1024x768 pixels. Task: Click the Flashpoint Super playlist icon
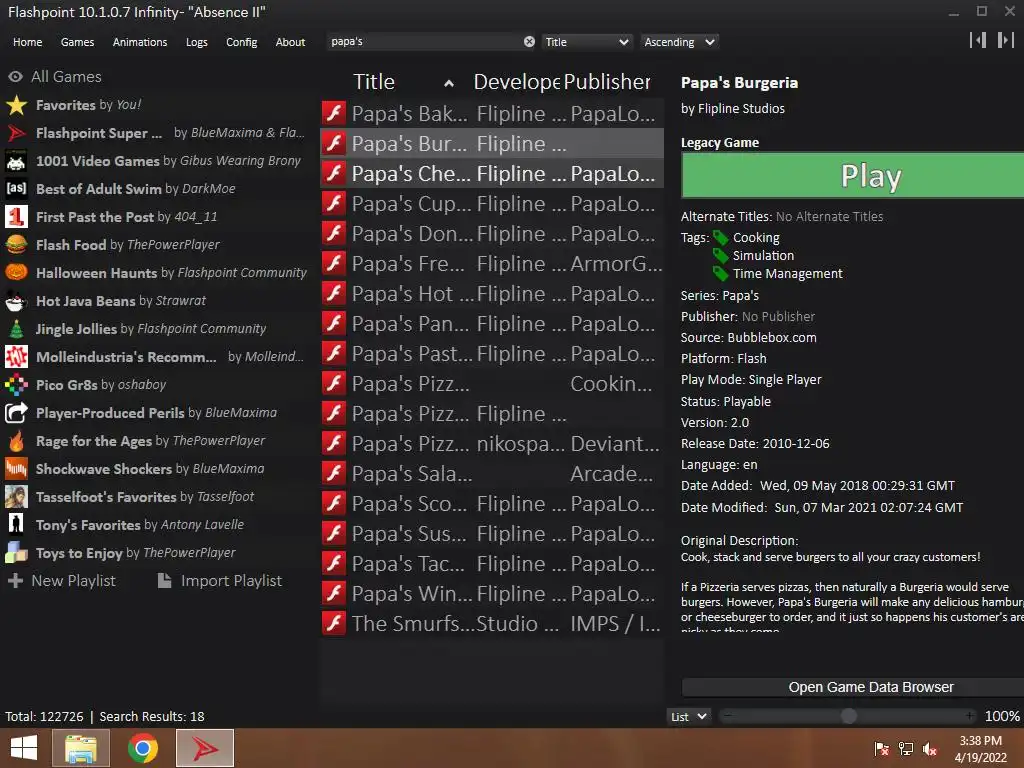(16, 133)
